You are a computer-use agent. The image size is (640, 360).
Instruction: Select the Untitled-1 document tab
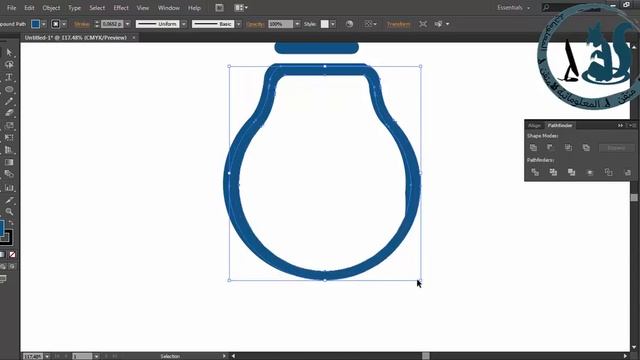tap(76, 38)
